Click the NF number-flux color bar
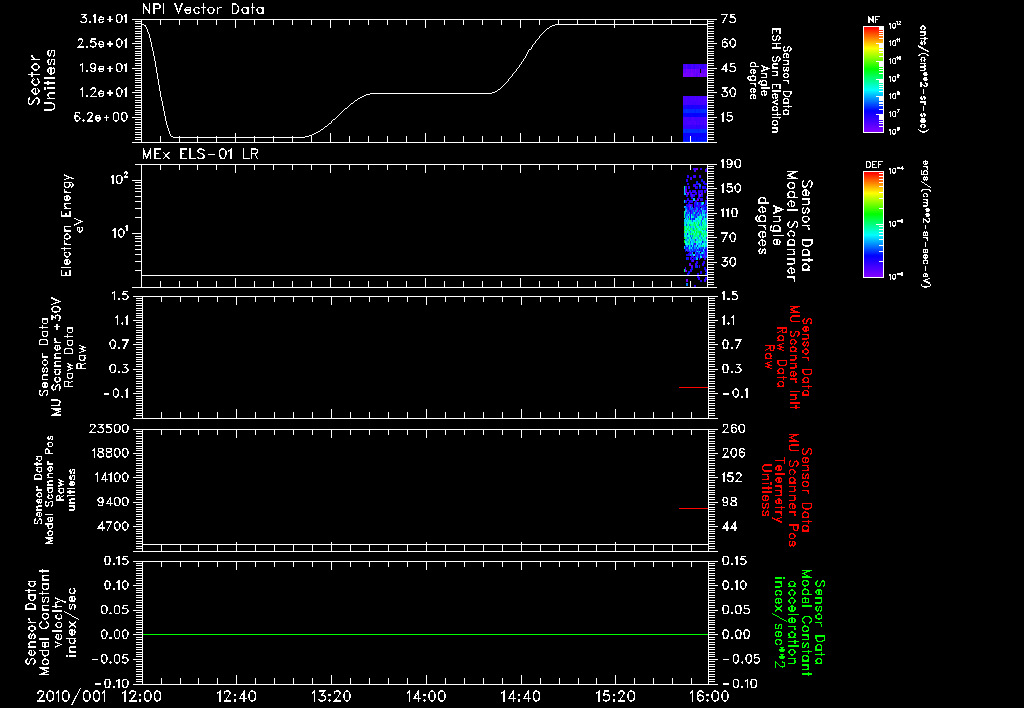The height and width of the screenshot is (708, 1024). [874, 78]
